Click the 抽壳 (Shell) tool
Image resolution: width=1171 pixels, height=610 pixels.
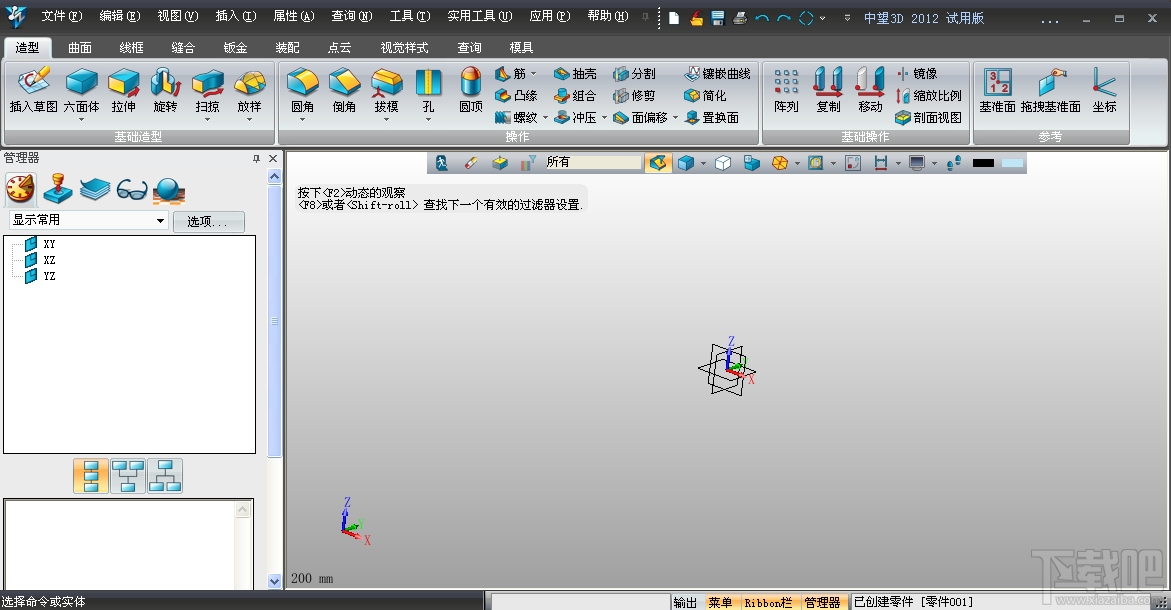tap(575, 74)
